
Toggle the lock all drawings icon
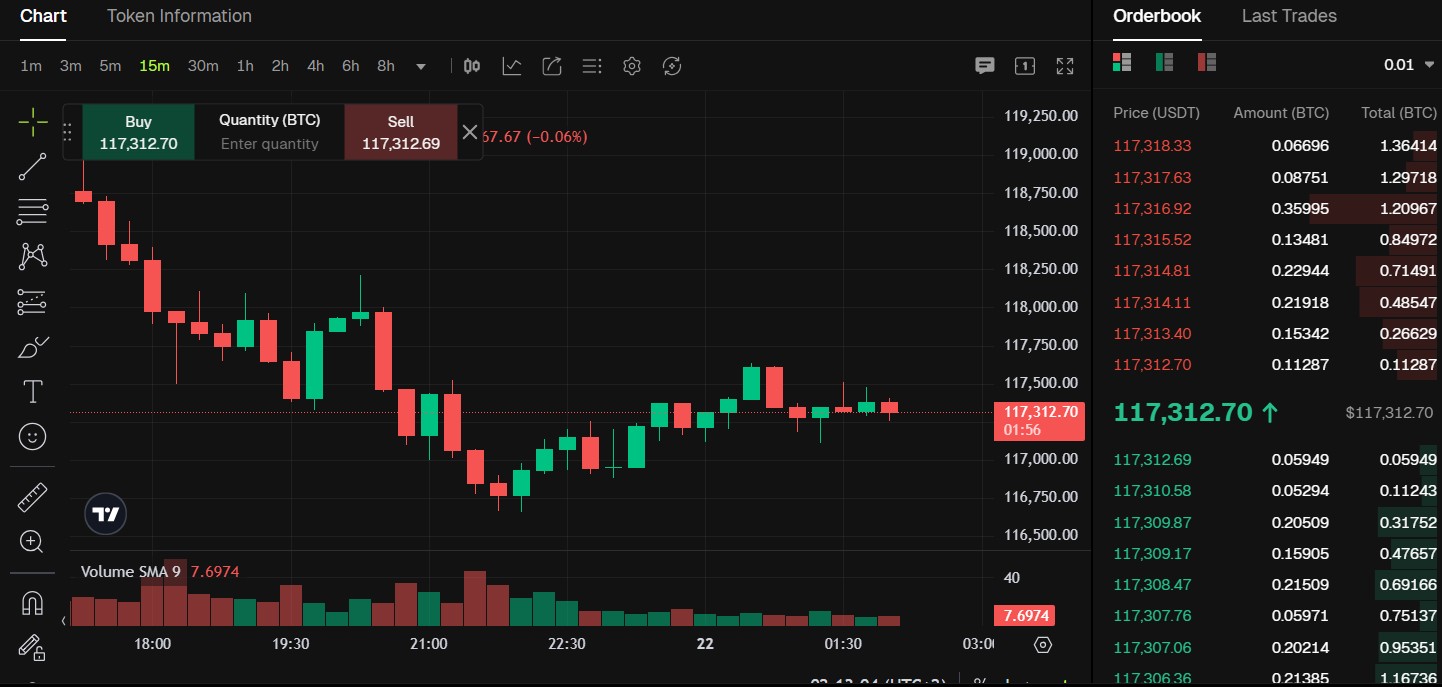pyautogui.click(x=33, y=648)
